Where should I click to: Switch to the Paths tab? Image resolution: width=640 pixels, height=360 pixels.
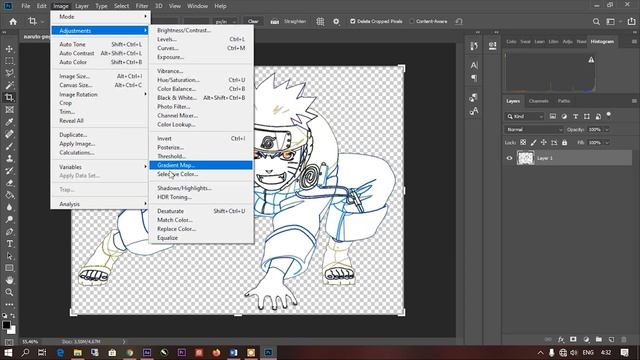pyautogui.click(x=564, y=101)
